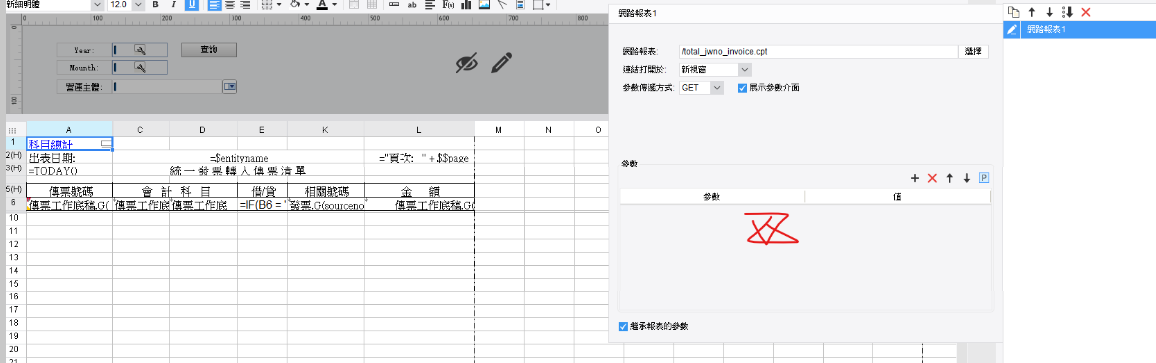Click the network report path field
1156x363 pixels.
pos(818,52)
